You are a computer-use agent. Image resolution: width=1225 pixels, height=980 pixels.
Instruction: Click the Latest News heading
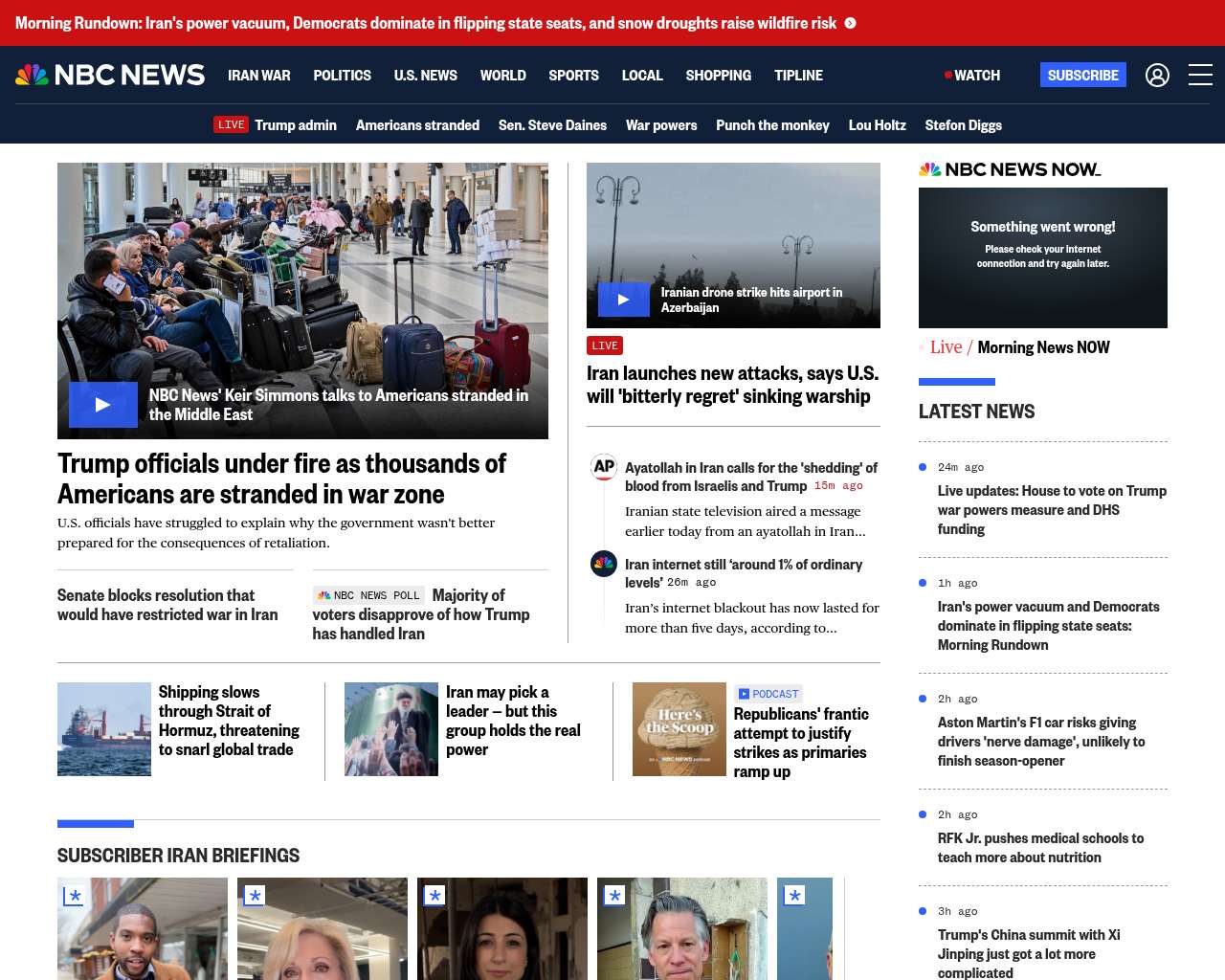tap(977, 412)
